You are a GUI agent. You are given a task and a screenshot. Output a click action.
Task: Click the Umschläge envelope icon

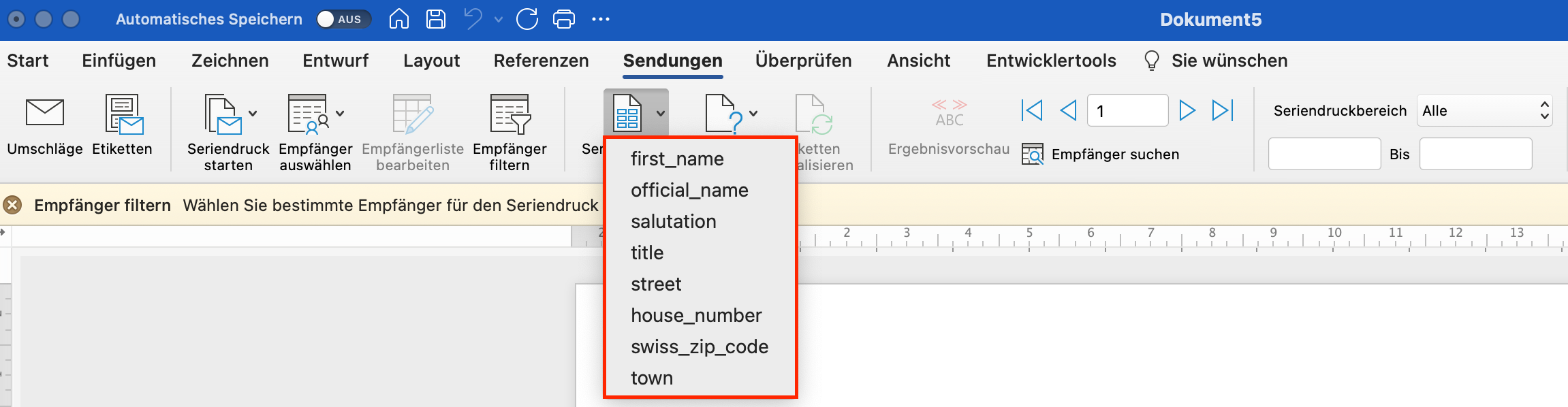pyautogui.click(x=44, y=113)
